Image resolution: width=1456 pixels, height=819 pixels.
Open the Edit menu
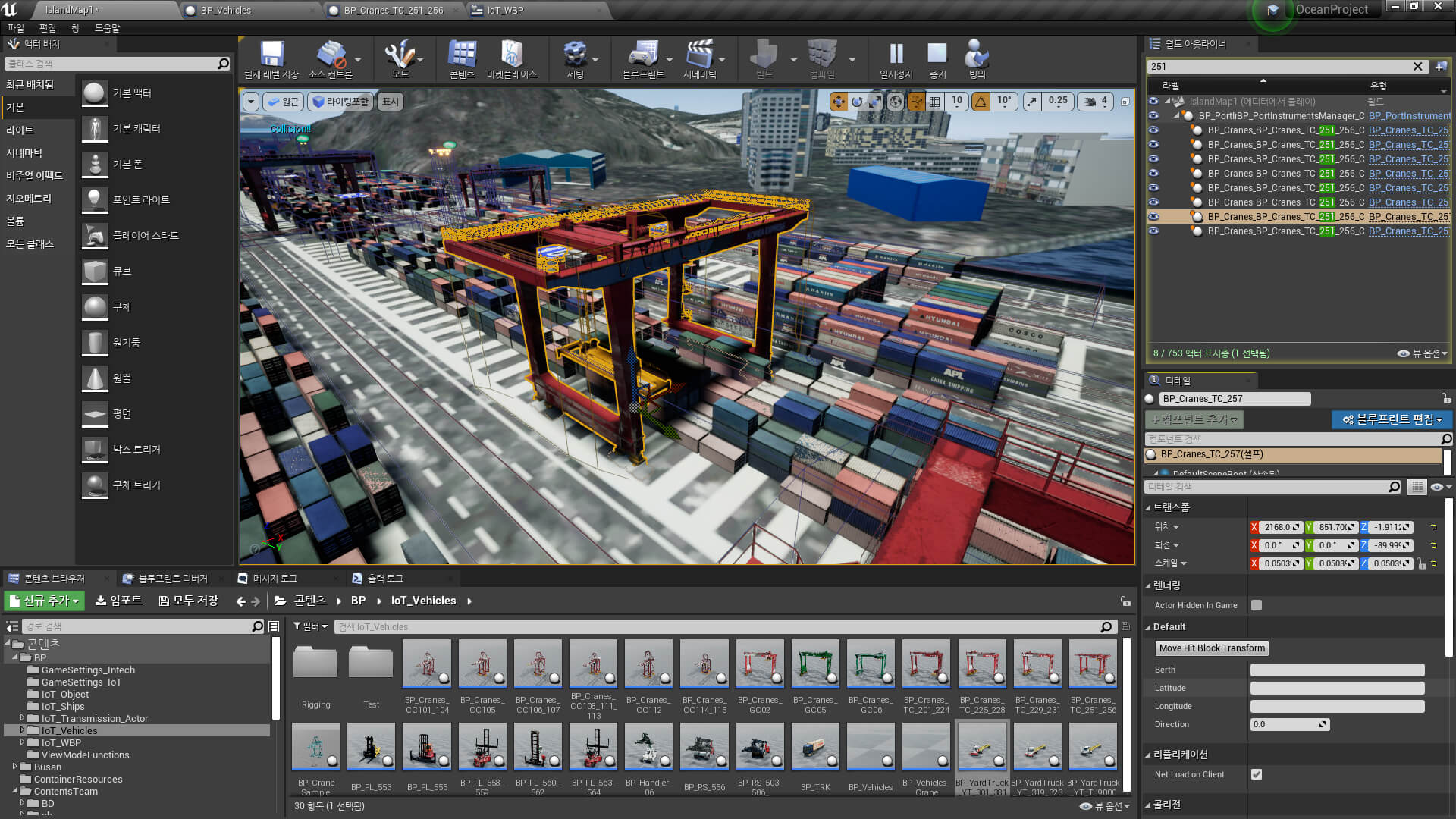tap(48, 28)
